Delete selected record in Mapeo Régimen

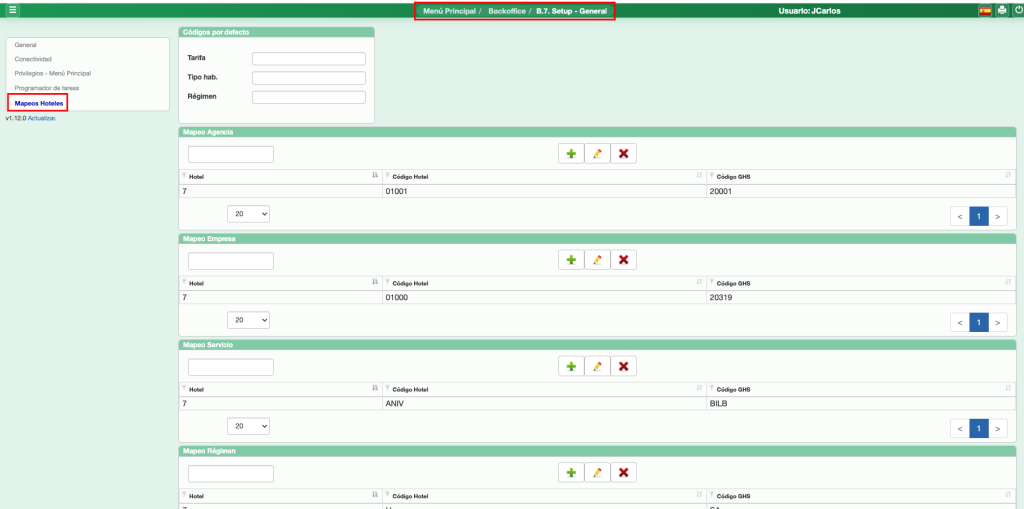[x=623, y=472]
